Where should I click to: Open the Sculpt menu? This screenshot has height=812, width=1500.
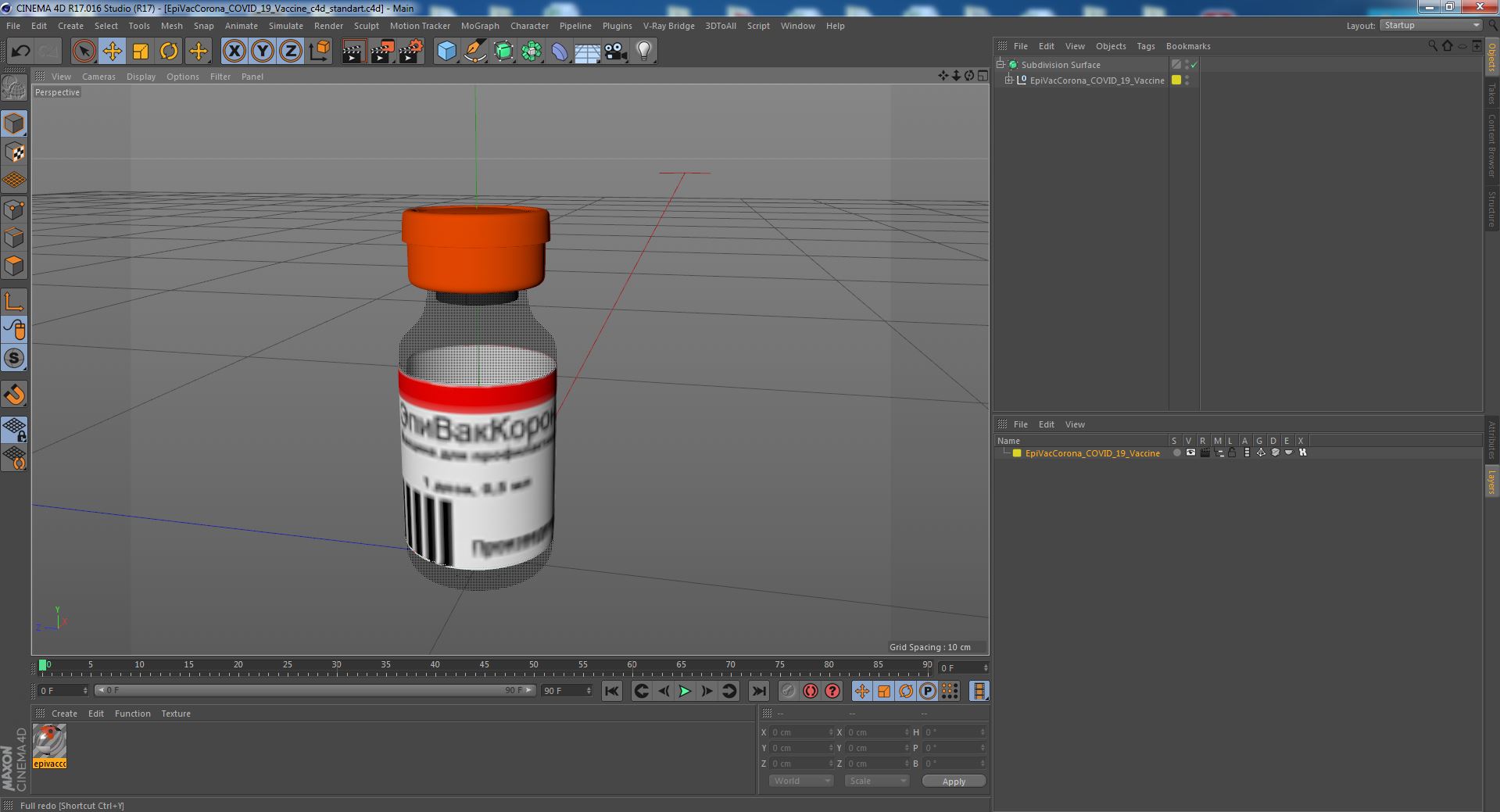366,26
